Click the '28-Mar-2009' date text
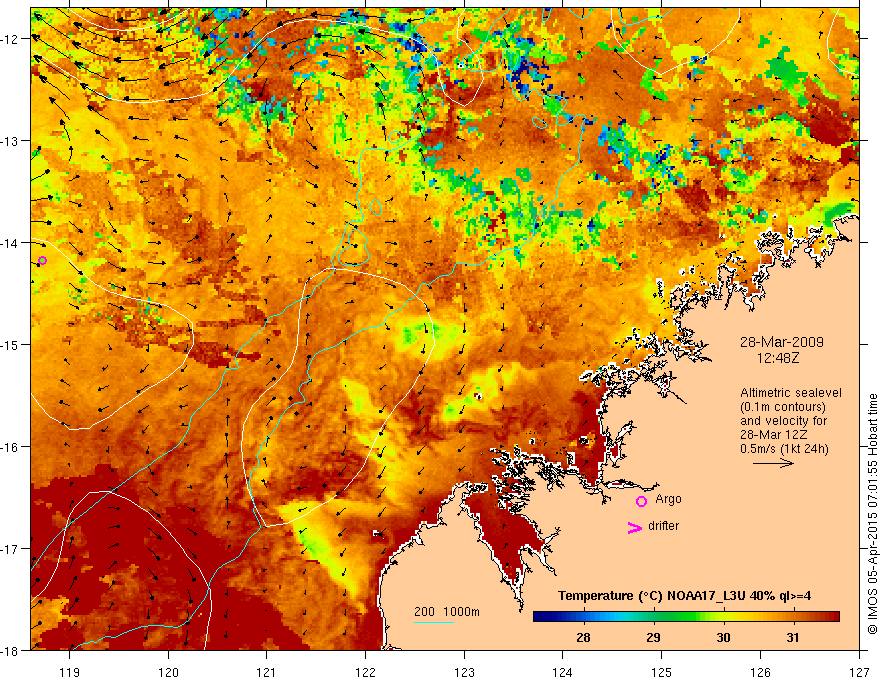The width and height of the screenshot is (880, 680). pyautogui.click(x=782, y=342)
